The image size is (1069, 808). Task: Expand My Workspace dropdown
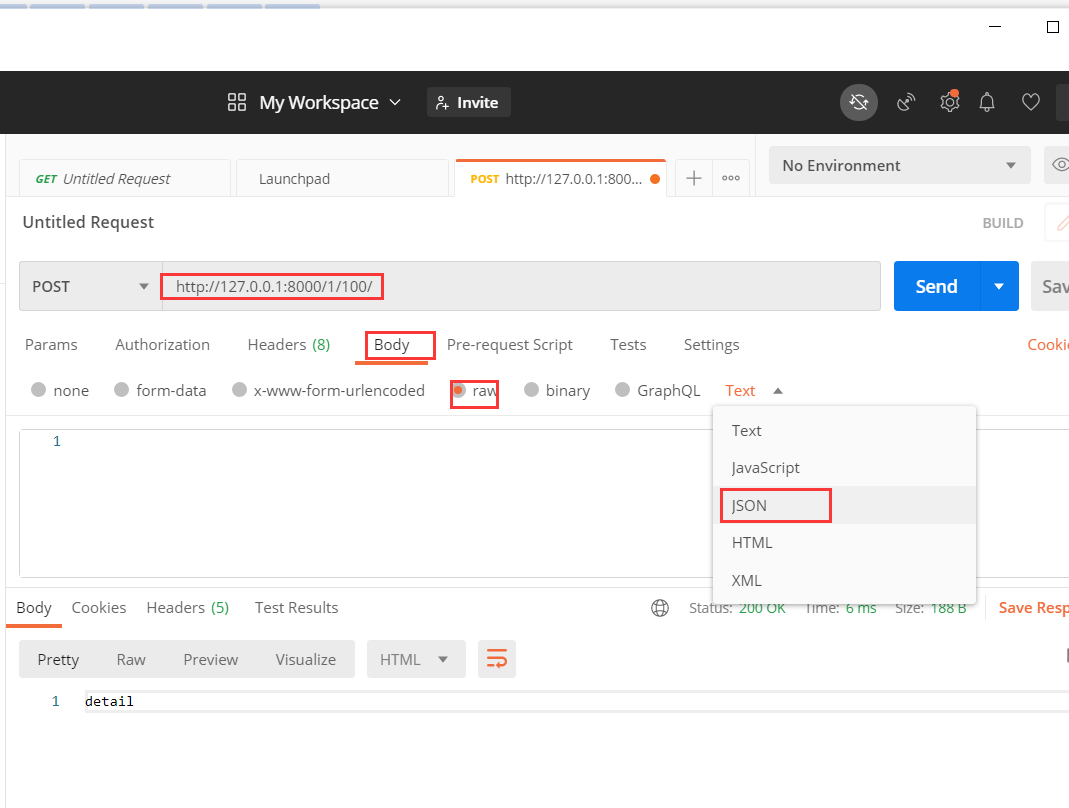click(395, 102)
